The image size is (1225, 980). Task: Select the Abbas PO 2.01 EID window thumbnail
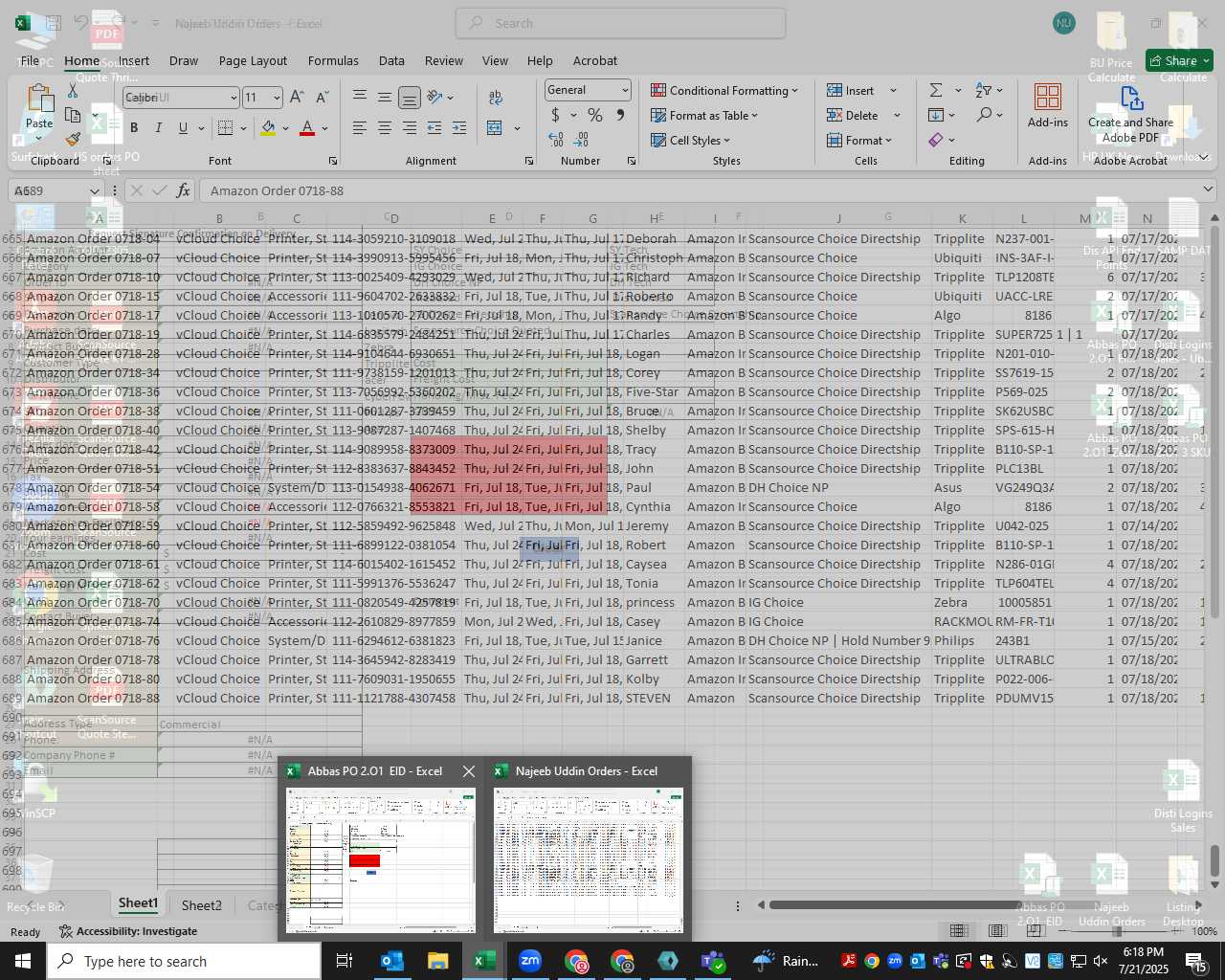click(381, 860)
